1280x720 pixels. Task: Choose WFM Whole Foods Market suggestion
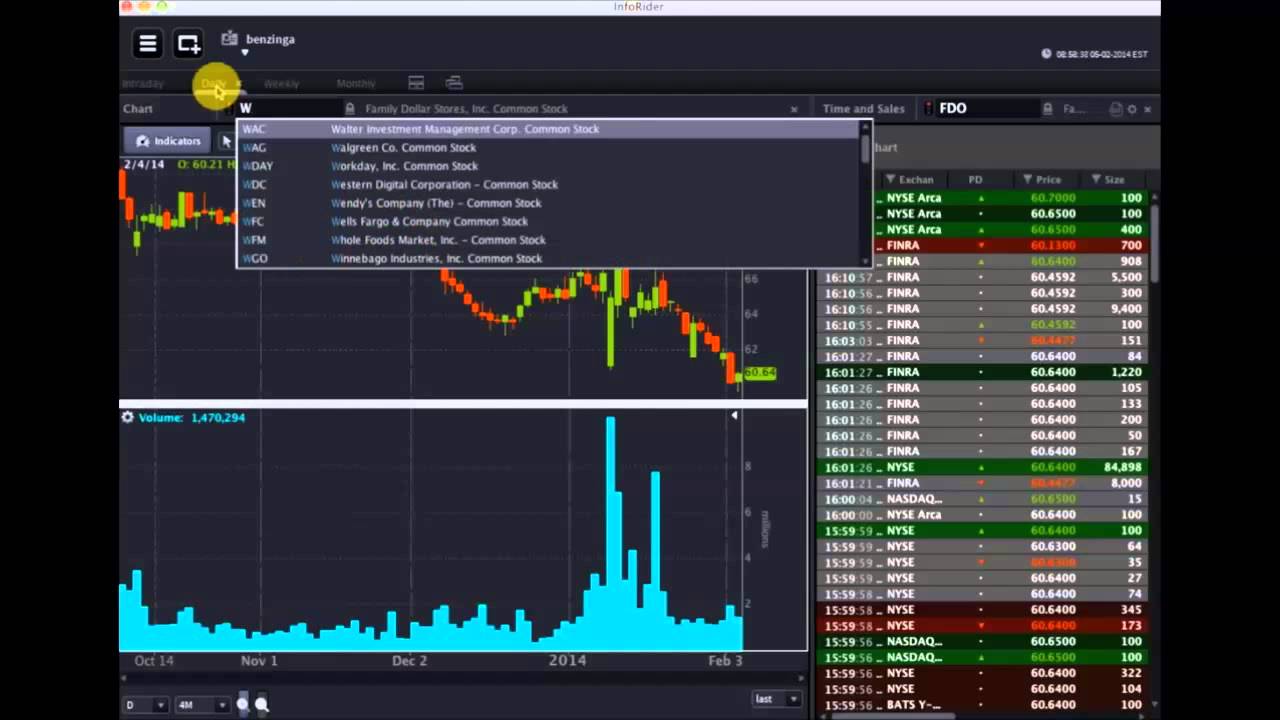click(548, 240)
